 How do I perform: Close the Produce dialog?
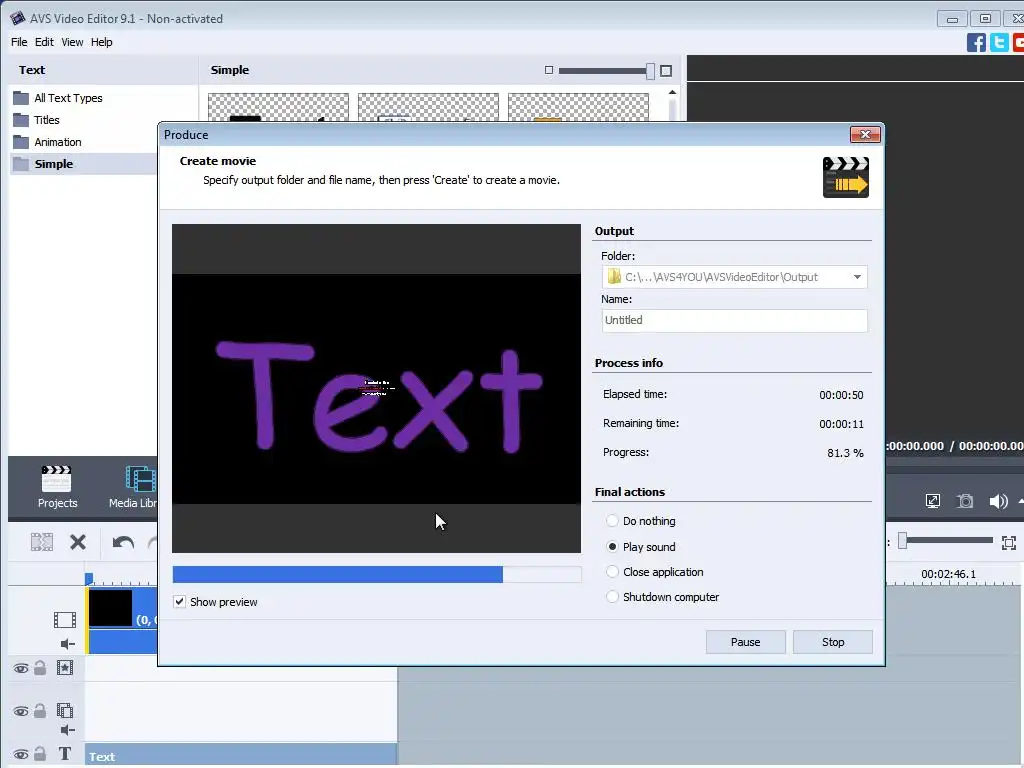click(865, 135)
